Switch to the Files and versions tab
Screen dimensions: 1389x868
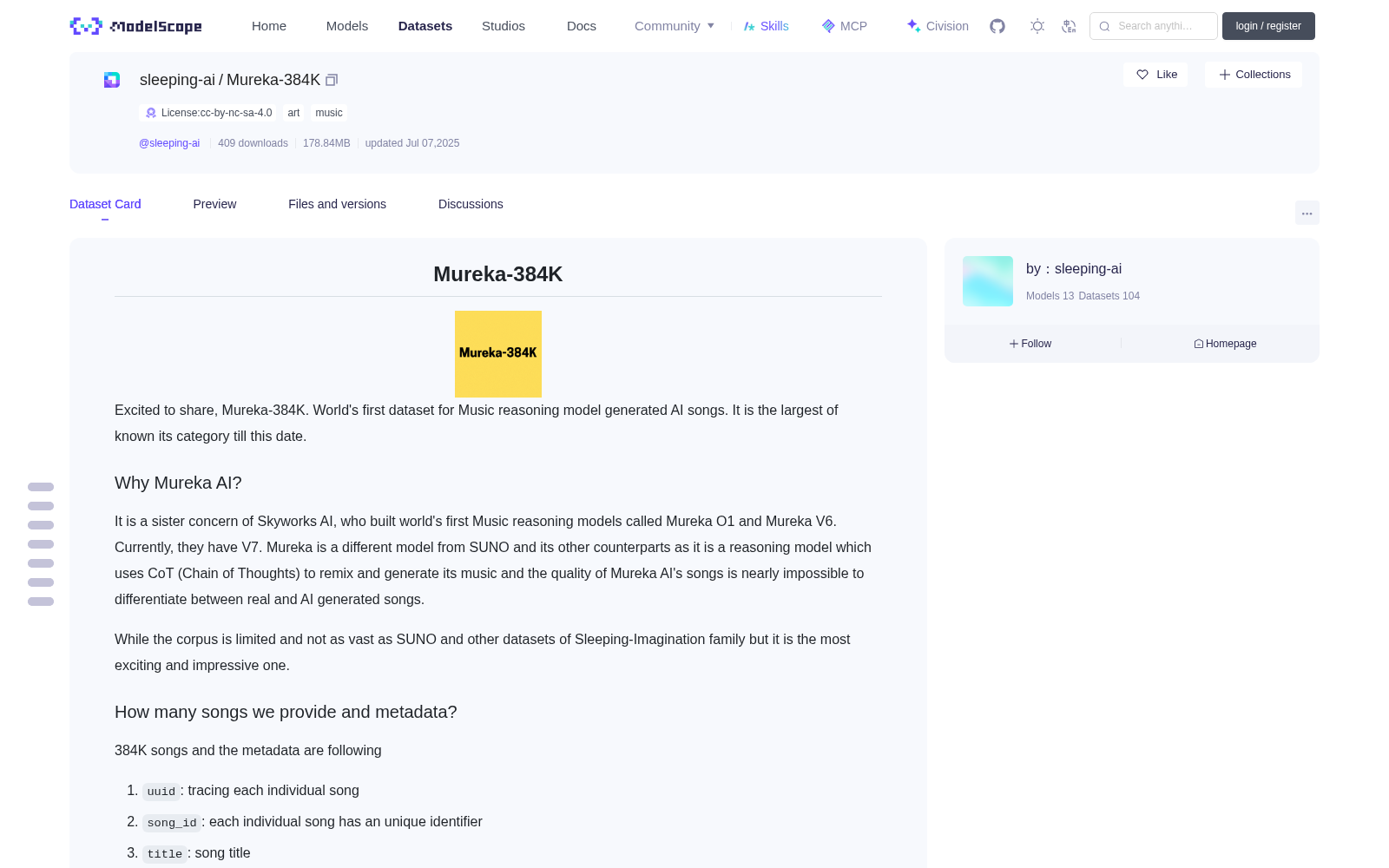337,204
